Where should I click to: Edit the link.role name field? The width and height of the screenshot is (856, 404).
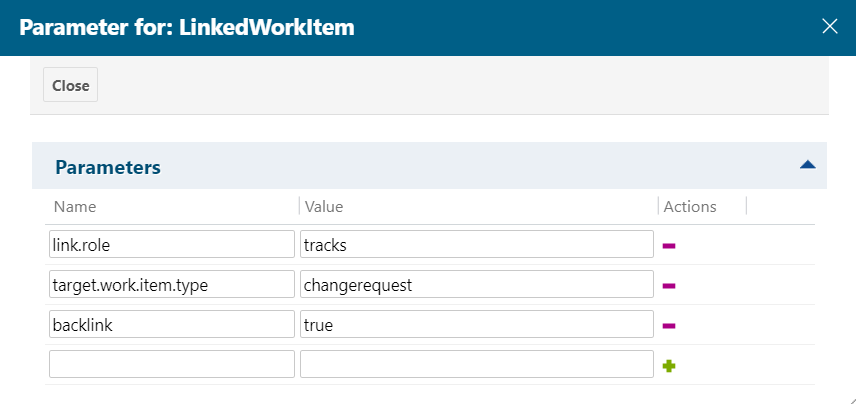172,244
